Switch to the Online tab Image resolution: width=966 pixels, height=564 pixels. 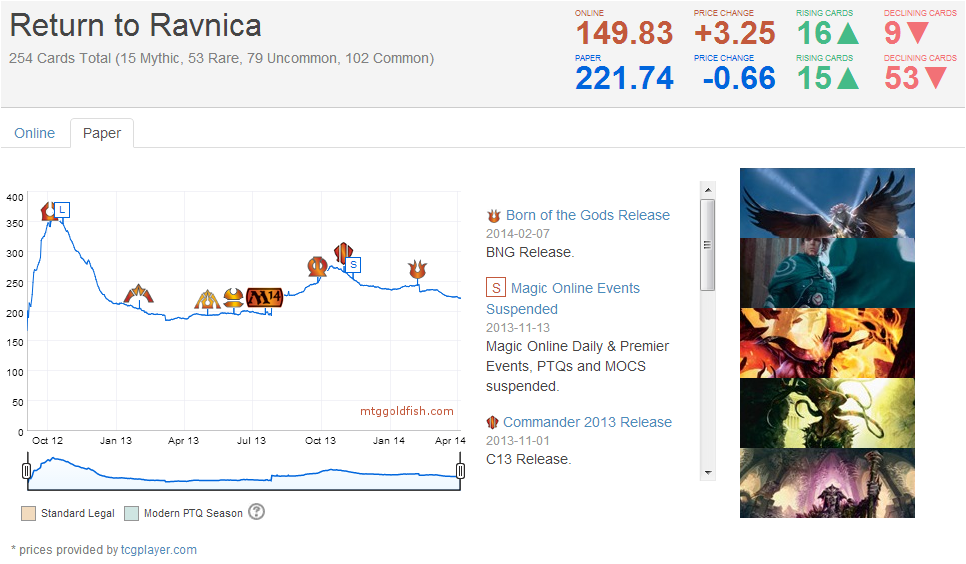click(35, 133)
